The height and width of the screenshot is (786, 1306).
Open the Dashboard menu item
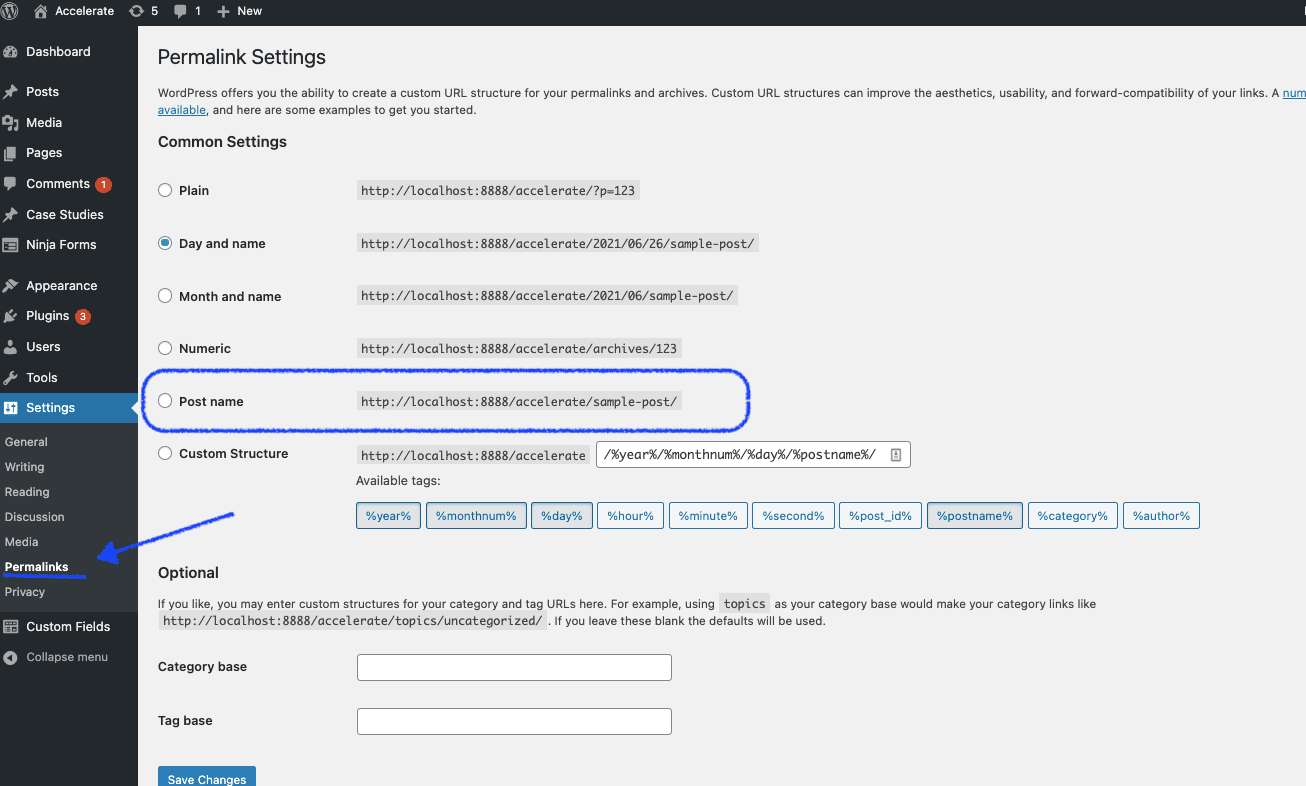coord(58,52)
